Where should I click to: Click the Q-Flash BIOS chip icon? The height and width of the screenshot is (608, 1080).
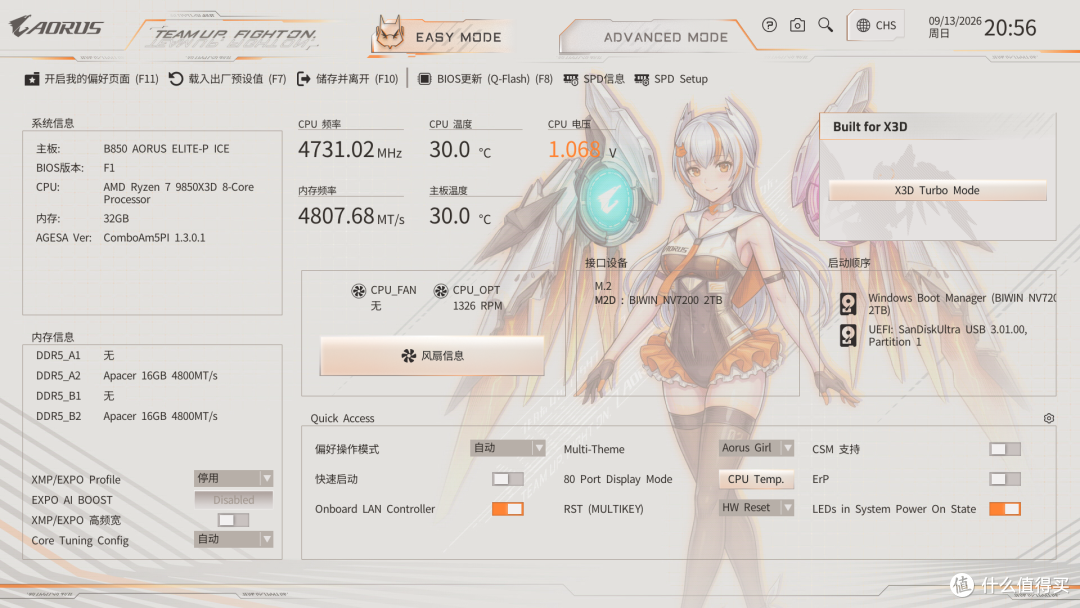point(424,79)
